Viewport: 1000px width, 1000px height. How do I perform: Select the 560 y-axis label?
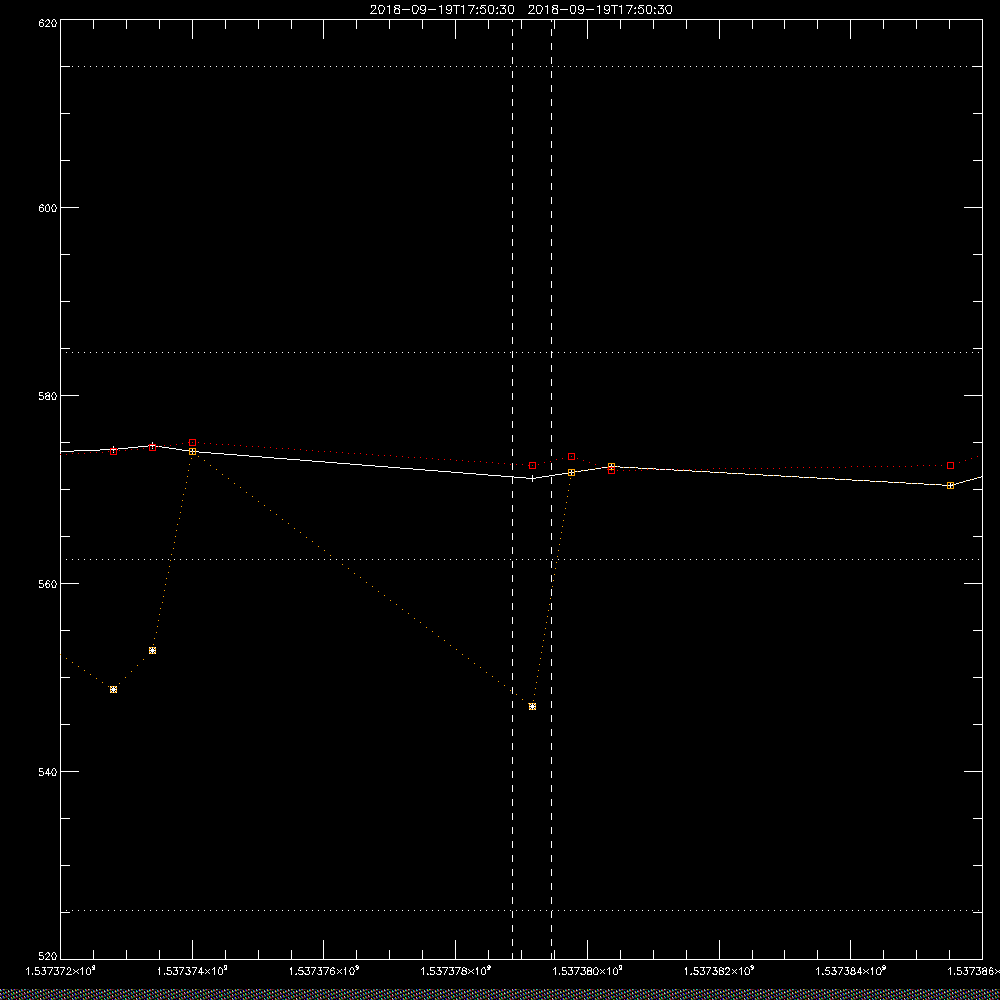click(x=48, y=584)
